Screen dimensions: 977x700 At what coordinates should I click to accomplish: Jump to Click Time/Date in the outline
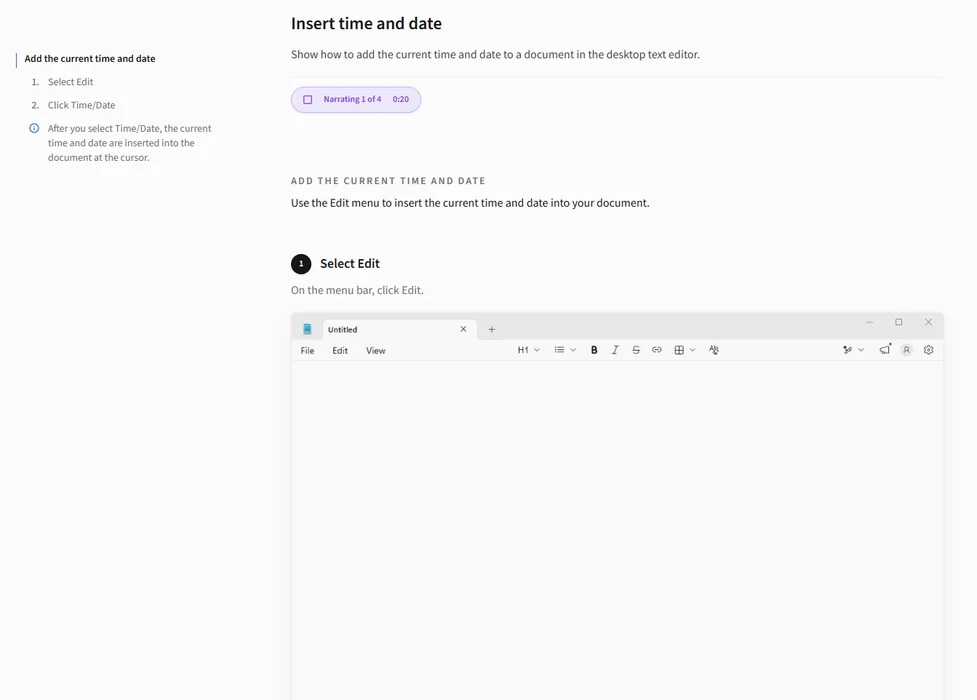coord(82,105)
